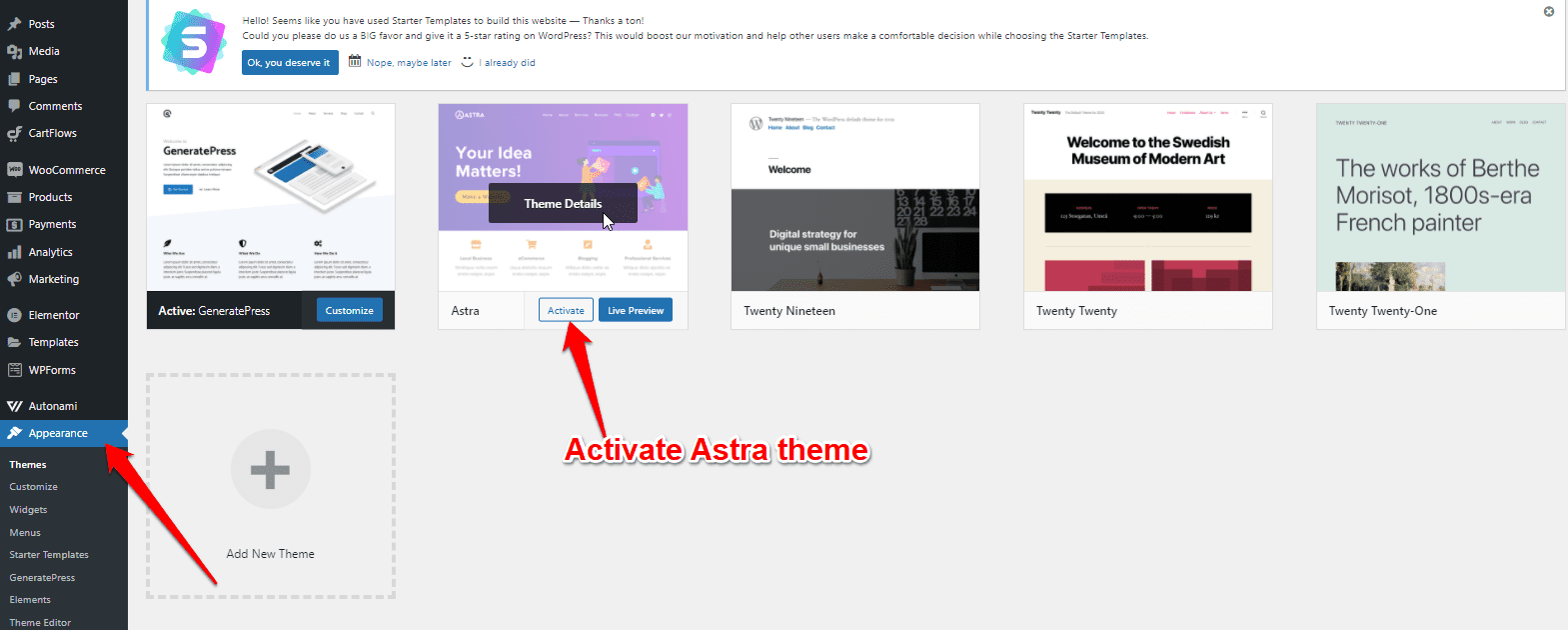Select the Twenty Twenty-One theme thumbnail
Viewport: 1568px width, 630px height.
pos(1441,197)
